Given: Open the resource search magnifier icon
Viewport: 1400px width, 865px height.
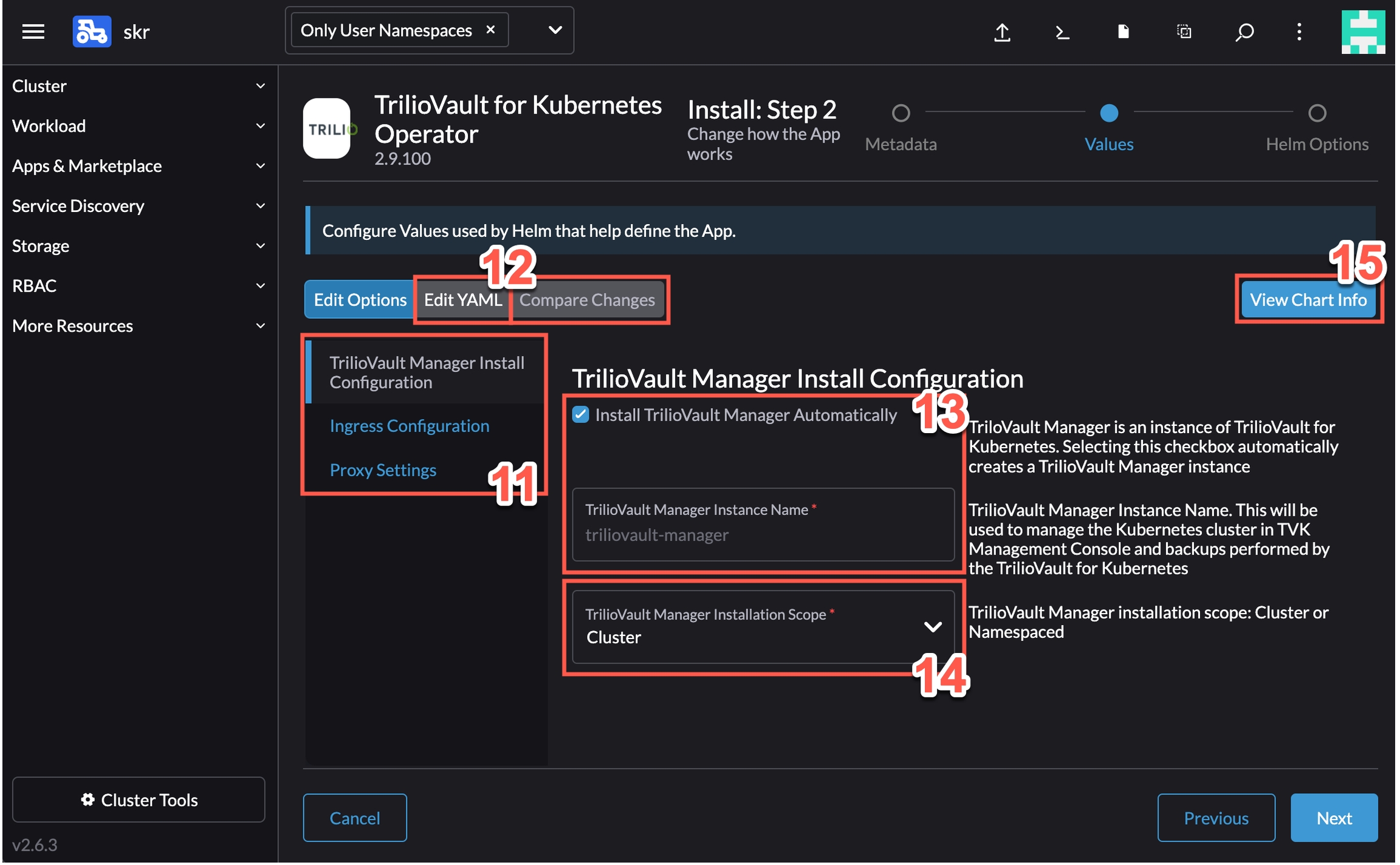Looking at the screenshot, I should pyautogui.click(x=1244, y=32).
